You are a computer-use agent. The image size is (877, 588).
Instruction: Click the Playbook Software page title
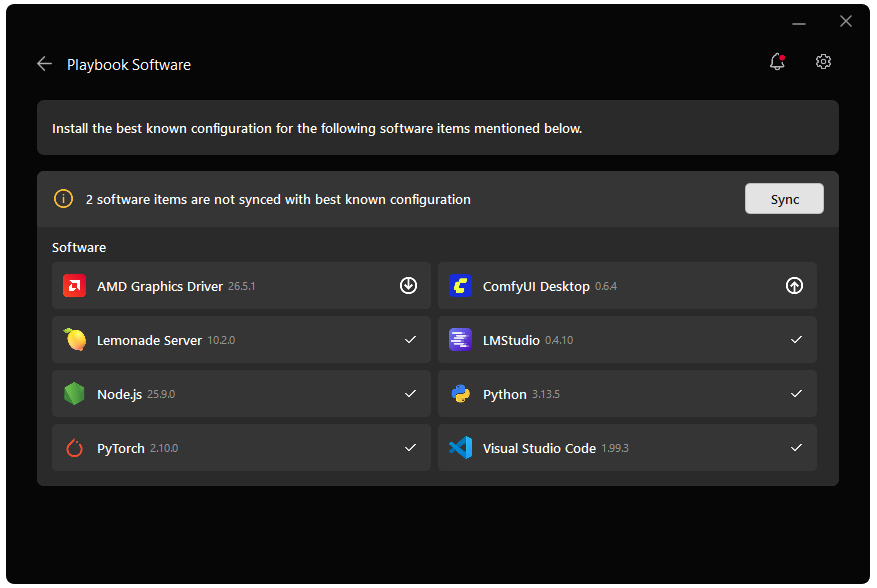click(x=129, y=65)
